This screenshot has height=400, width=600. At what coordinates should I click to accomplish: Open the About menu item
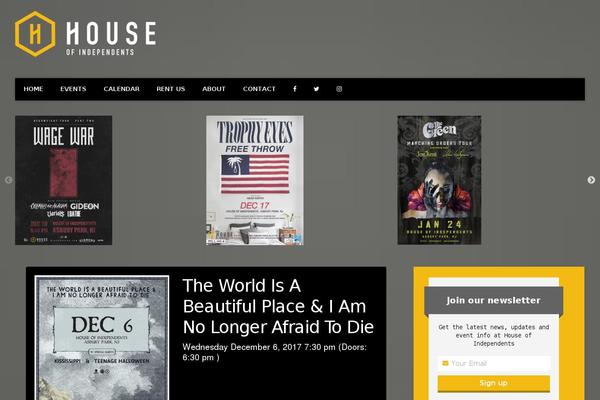pyautogui.click(x=214, y=89)
